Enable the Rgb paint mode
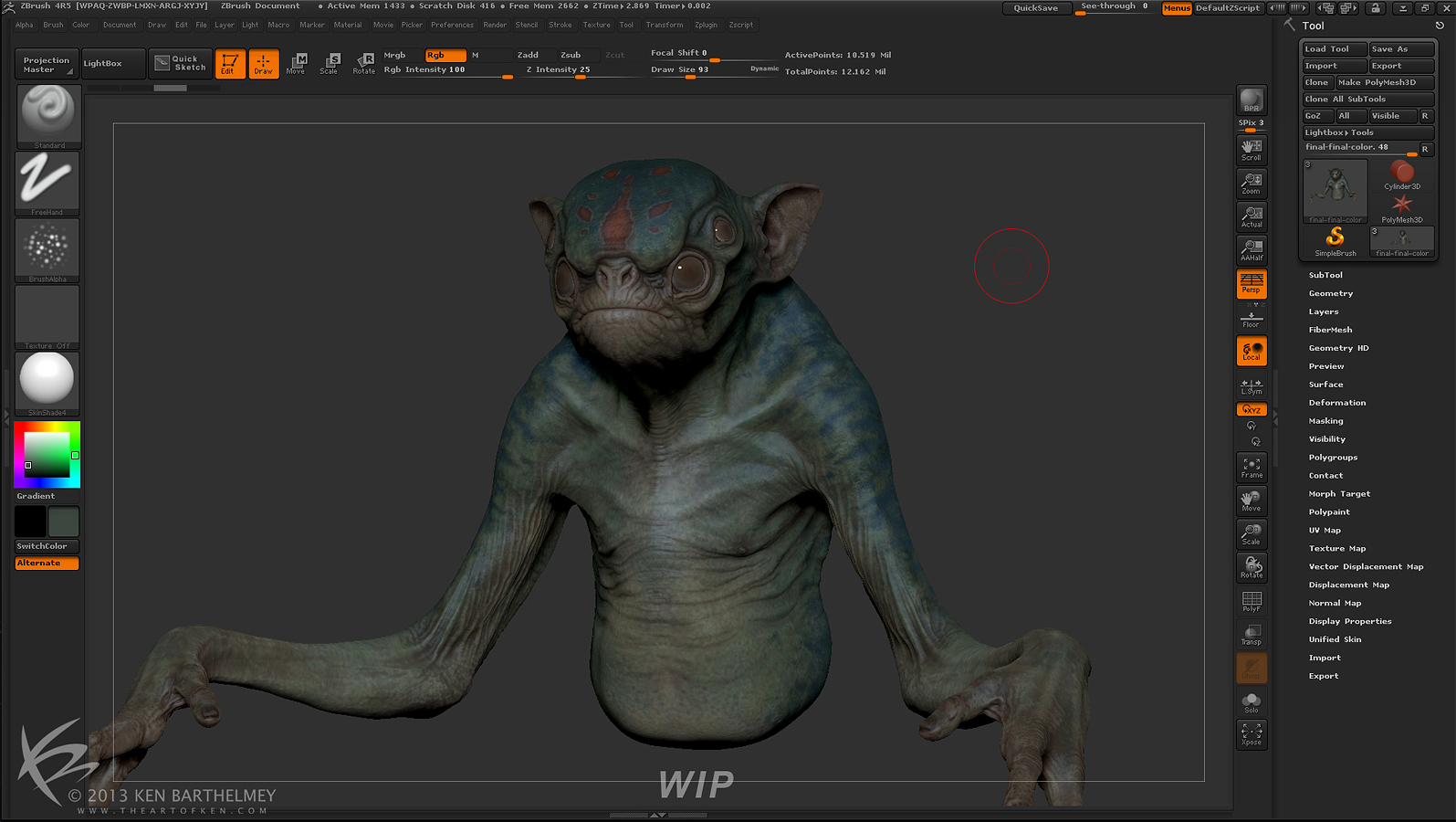This screenshot has width=1456, height=822. tap(445, 56)
